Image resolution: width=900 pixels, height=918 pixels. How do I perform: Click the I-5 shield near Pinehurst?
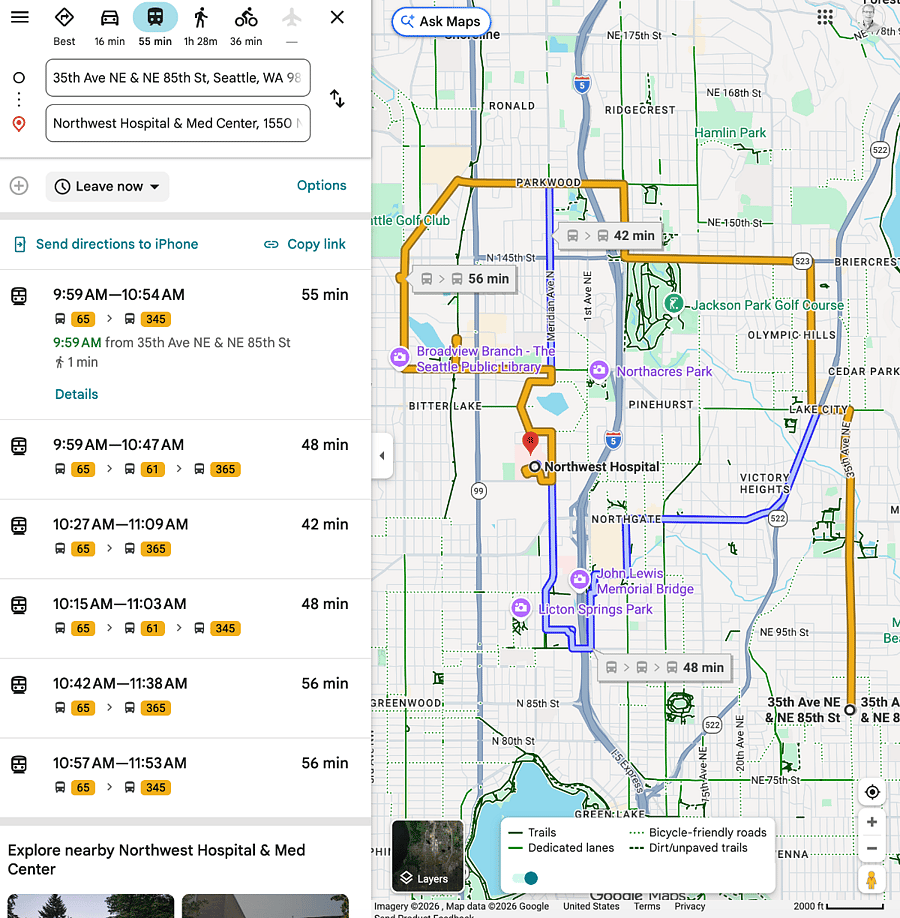tap(613, 440)
